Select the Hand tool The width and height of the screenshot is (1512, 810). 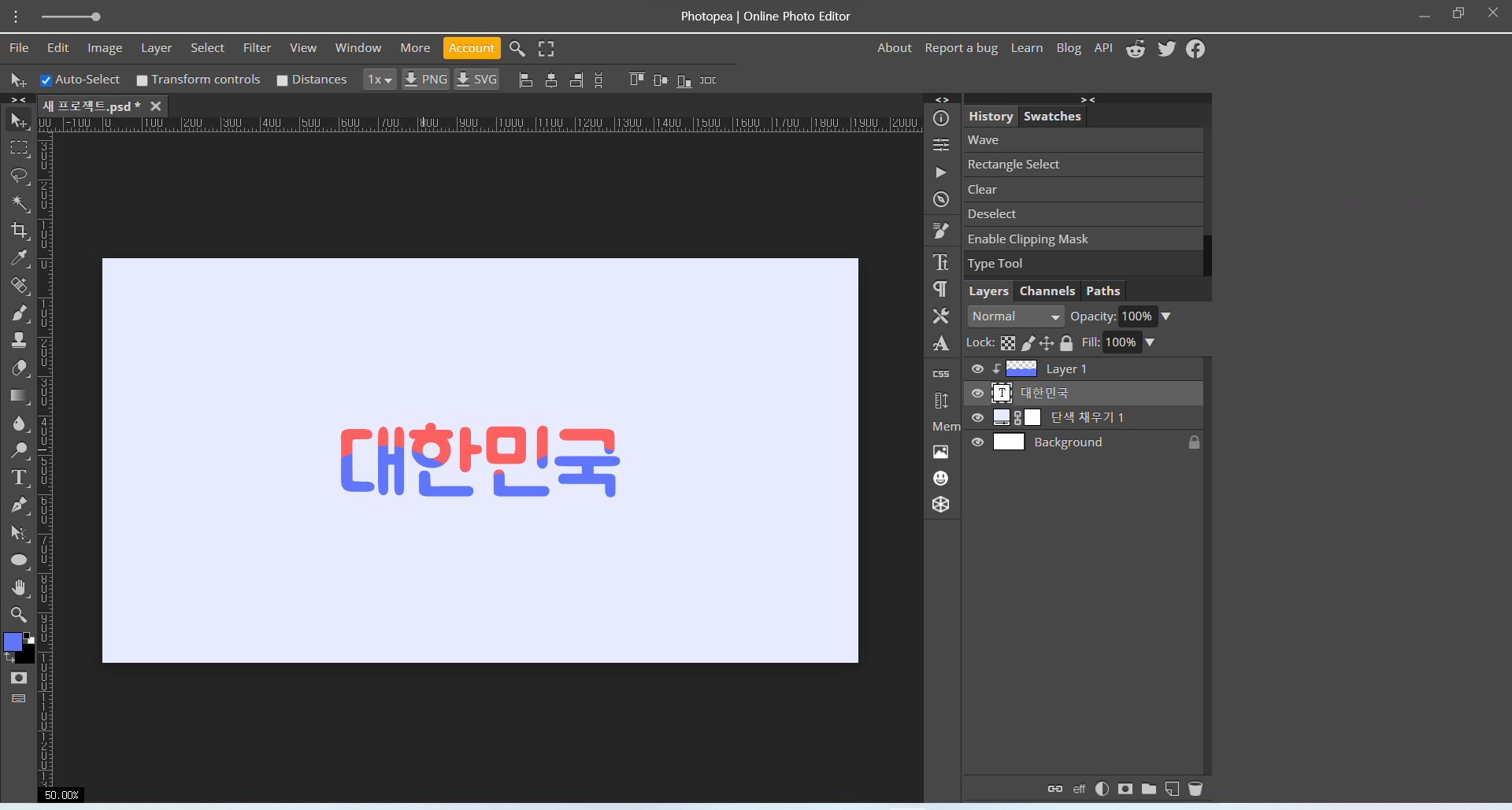19,588
